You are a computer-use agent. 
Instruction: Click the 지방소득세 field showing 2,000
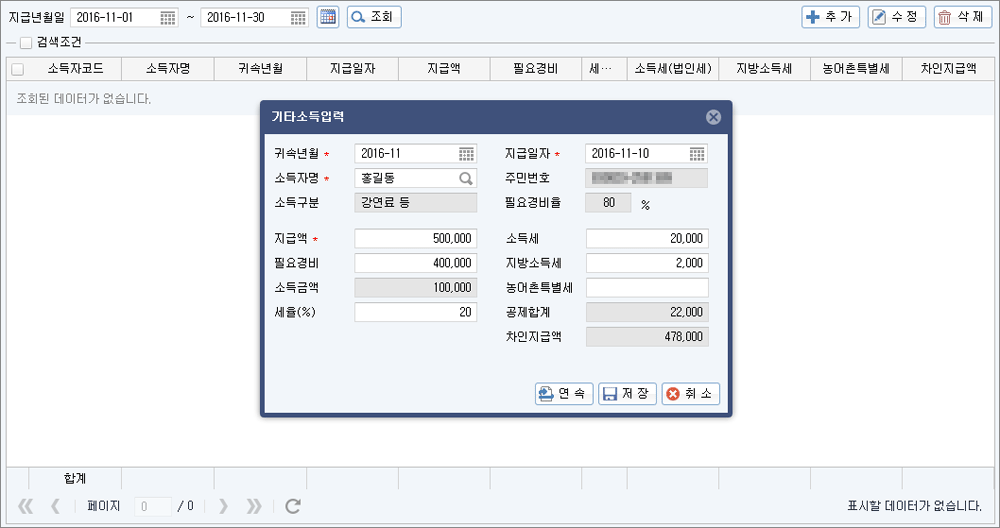pyautogui.click(x=647, y=263)
